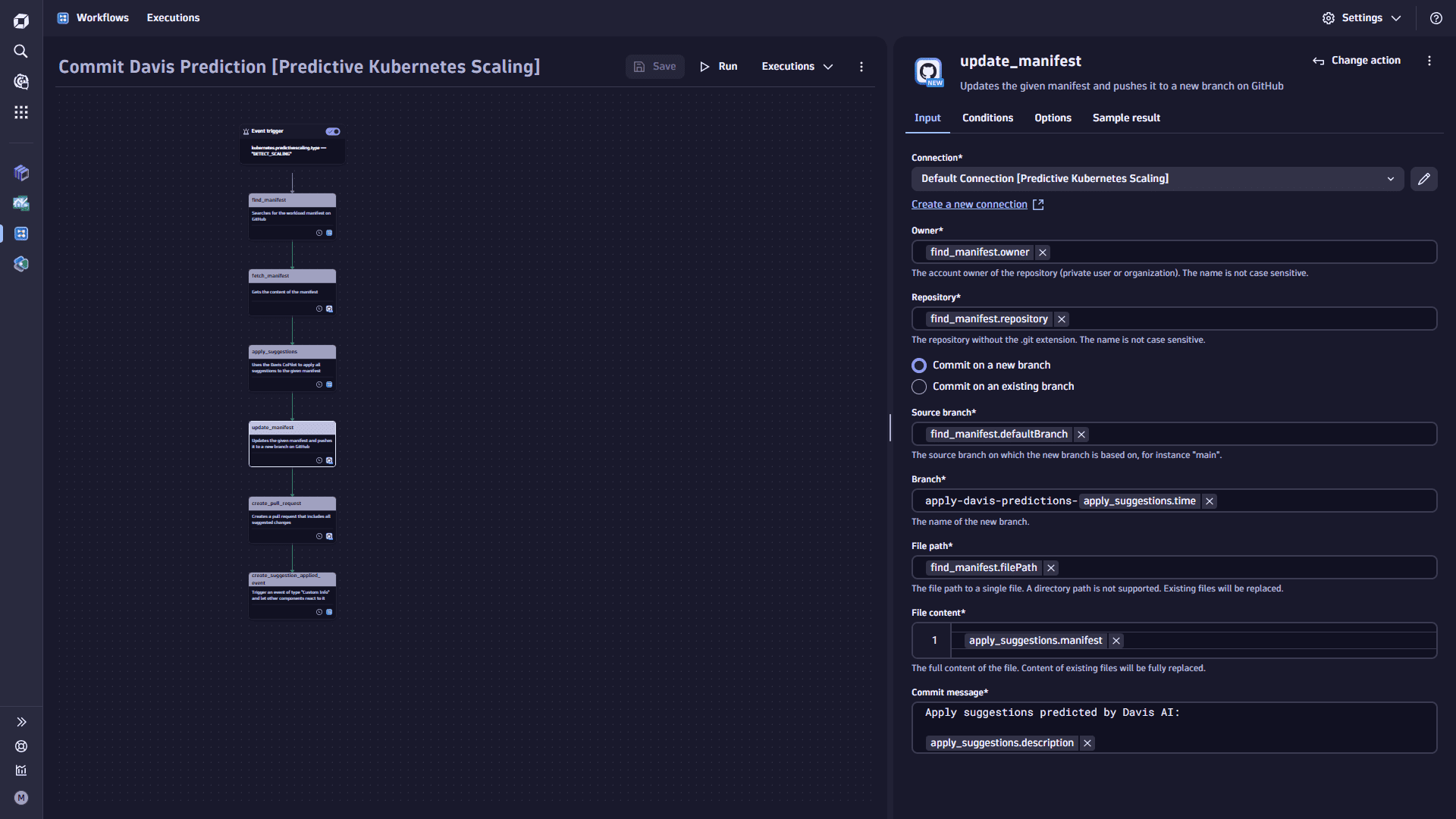Click inside the Commit message field
Image resolution: width=1456 pixels, height=819 pixels.
1174,728
